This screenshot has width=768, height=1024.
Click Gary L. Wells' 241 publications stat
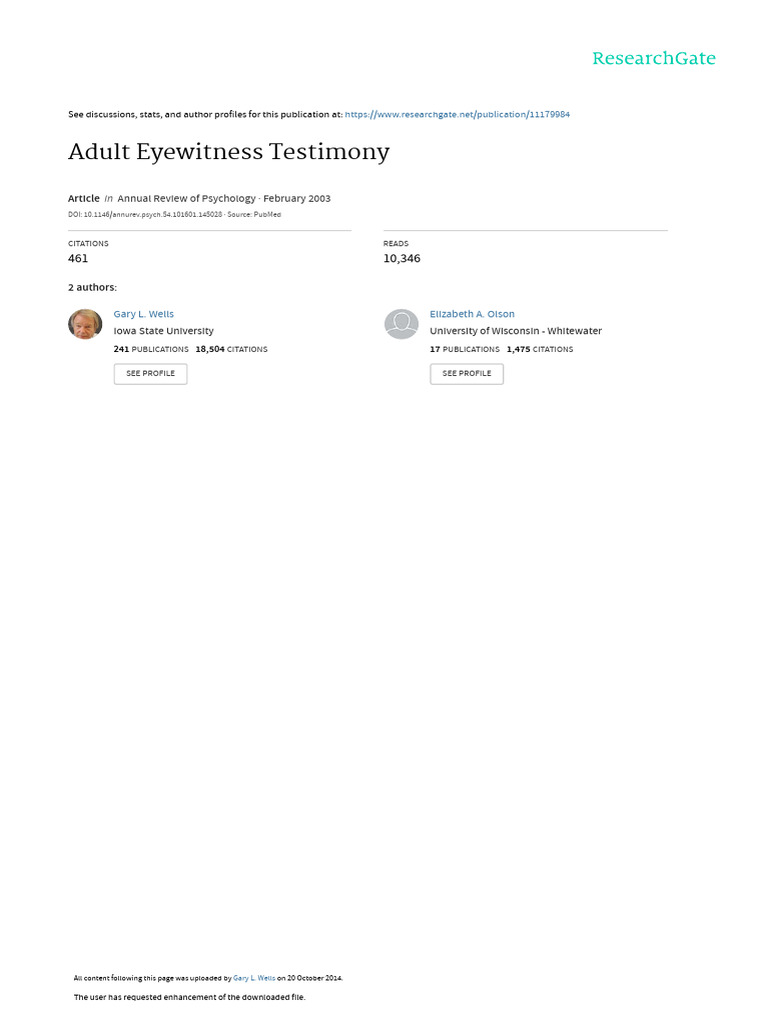tap(151, 349)
